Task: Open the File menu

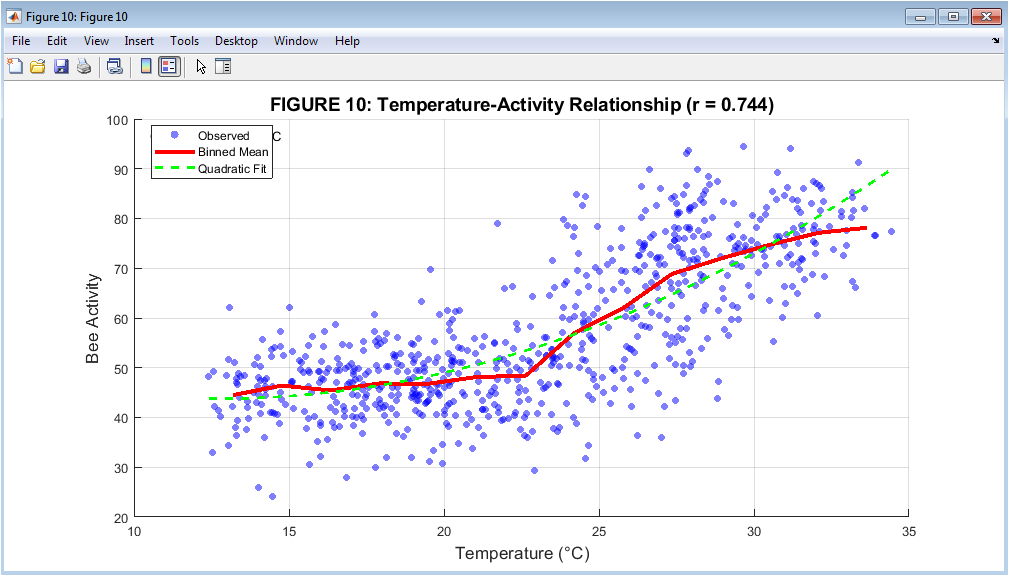Action: click(22, 41)
